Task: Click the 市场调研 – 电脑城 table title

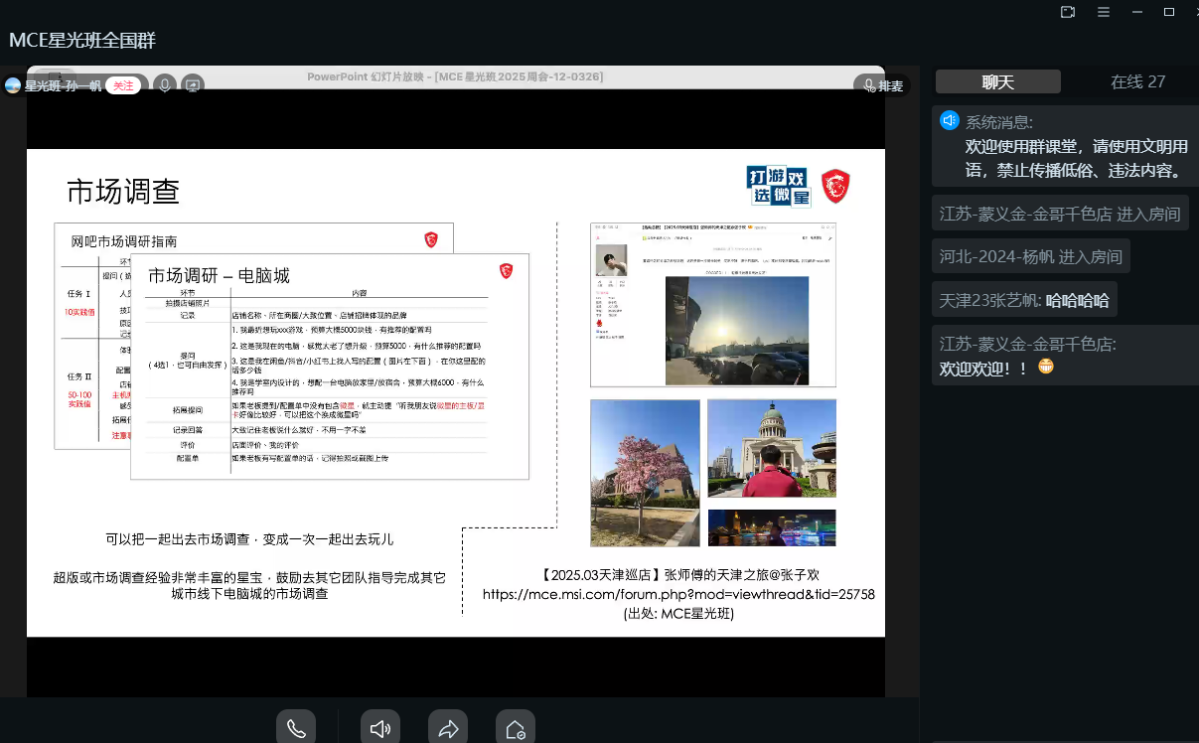Action: coord(219,275)
